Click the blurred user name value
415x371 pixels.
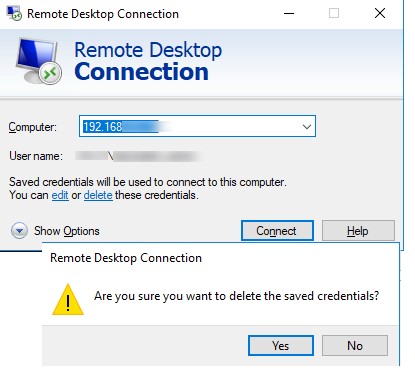(137, 156)
